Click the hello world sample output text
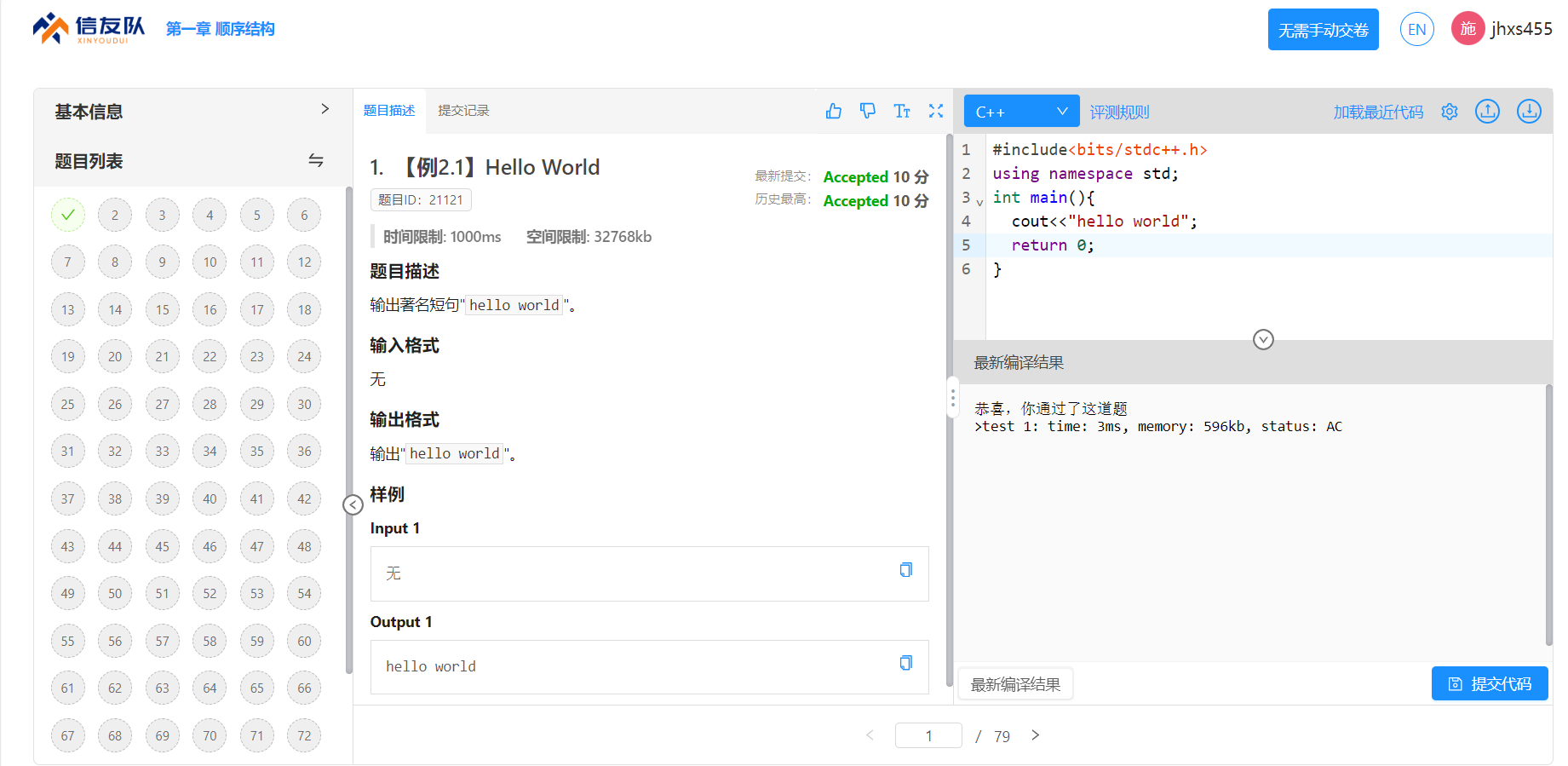This screenshot has height=766, width=1568. 431,666
